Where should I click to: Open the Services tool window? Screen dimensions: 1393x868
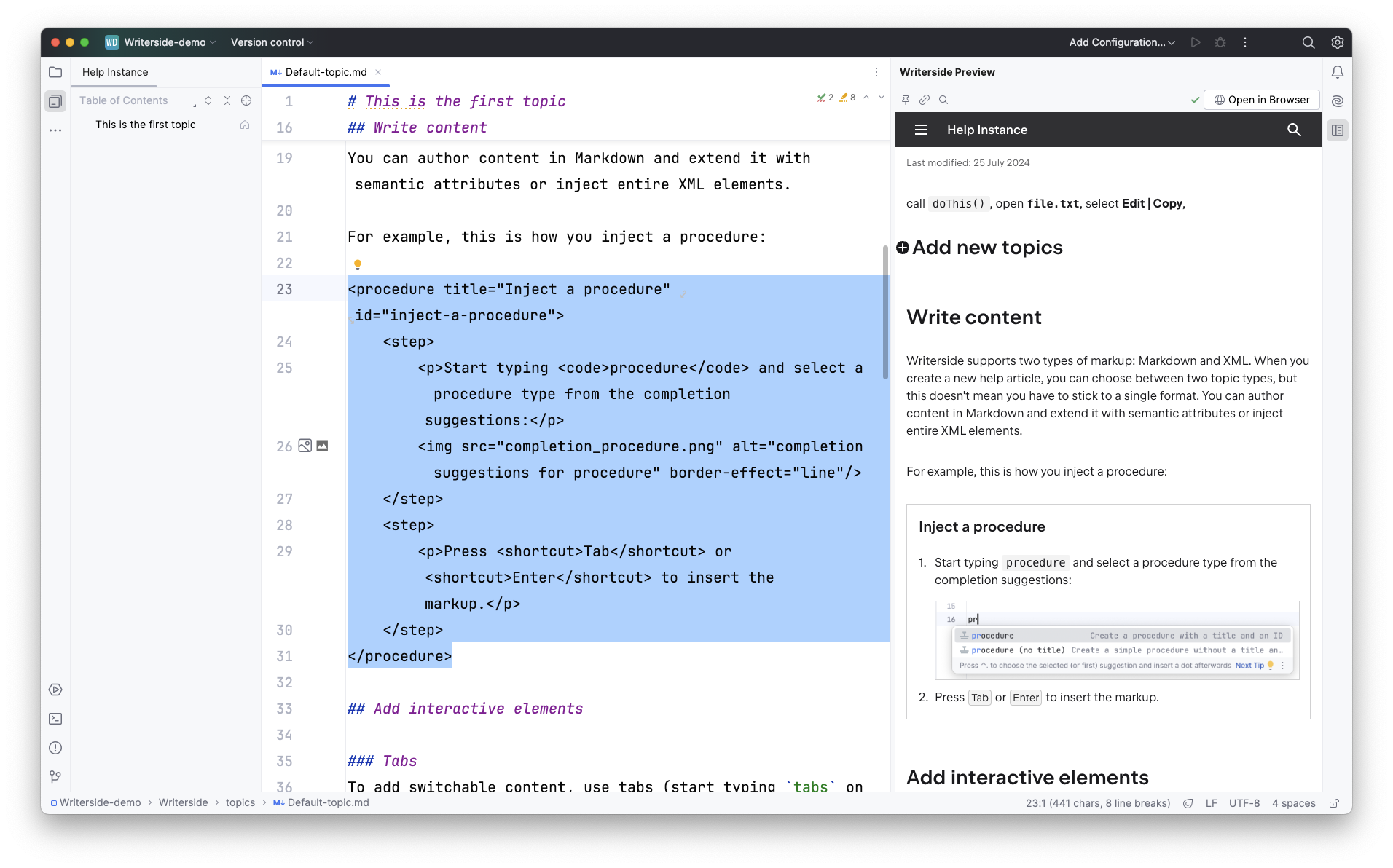pos(56,690)
